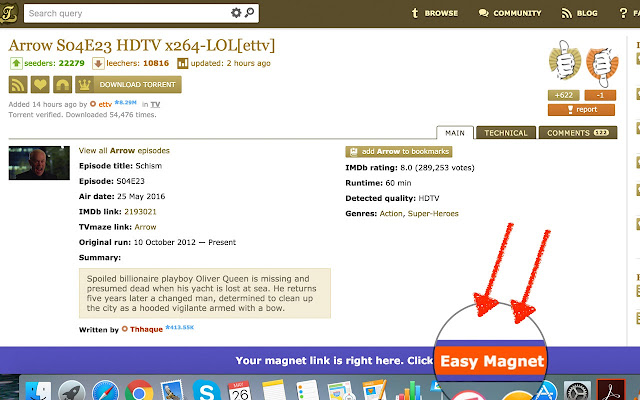The height and width of the screenshot is (400, 640).
Task: Add Arrow to bookmarks
Action: pyautogui.click(x=399, y=152)
